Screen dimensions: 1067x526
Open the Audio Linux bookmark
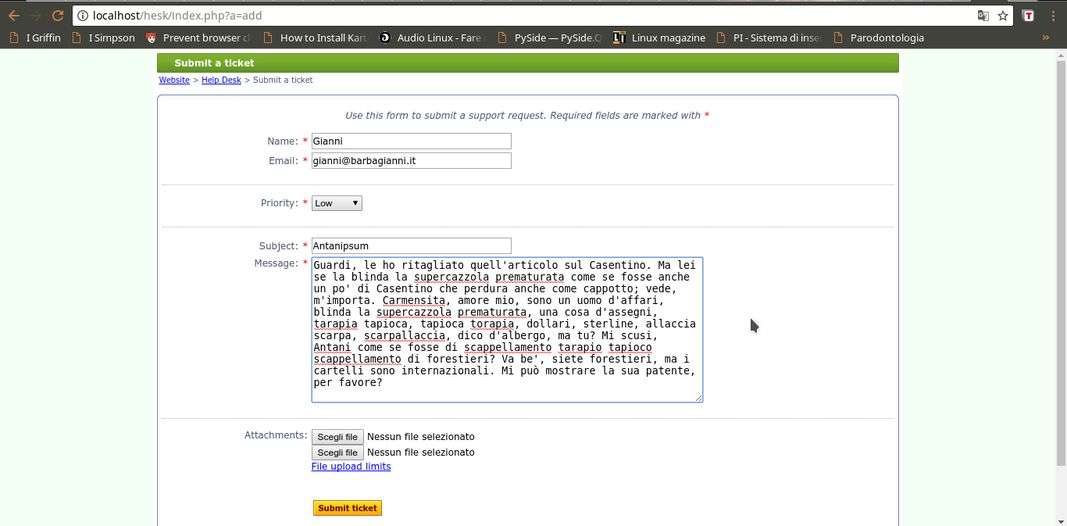tap(430, 38)
